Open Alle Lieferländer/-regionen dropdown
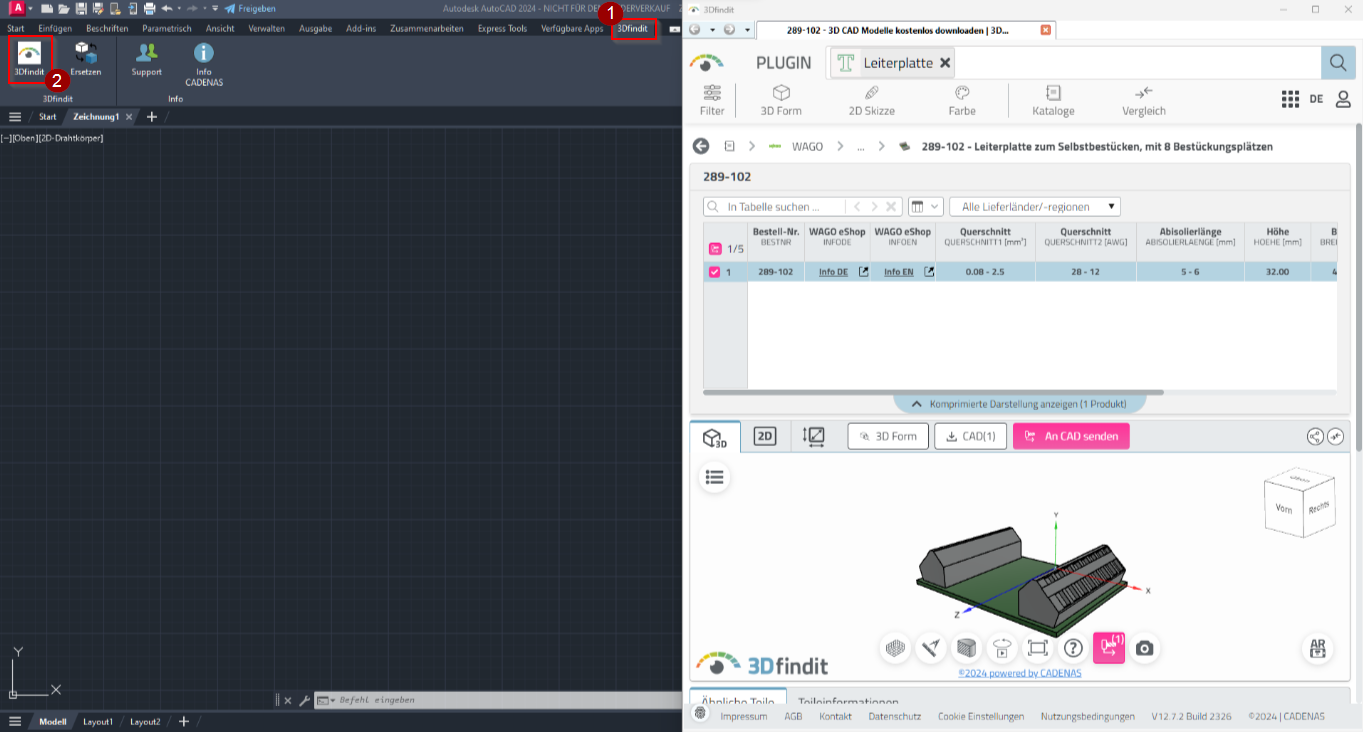The image size is (1363, 732). (1035, 206)
